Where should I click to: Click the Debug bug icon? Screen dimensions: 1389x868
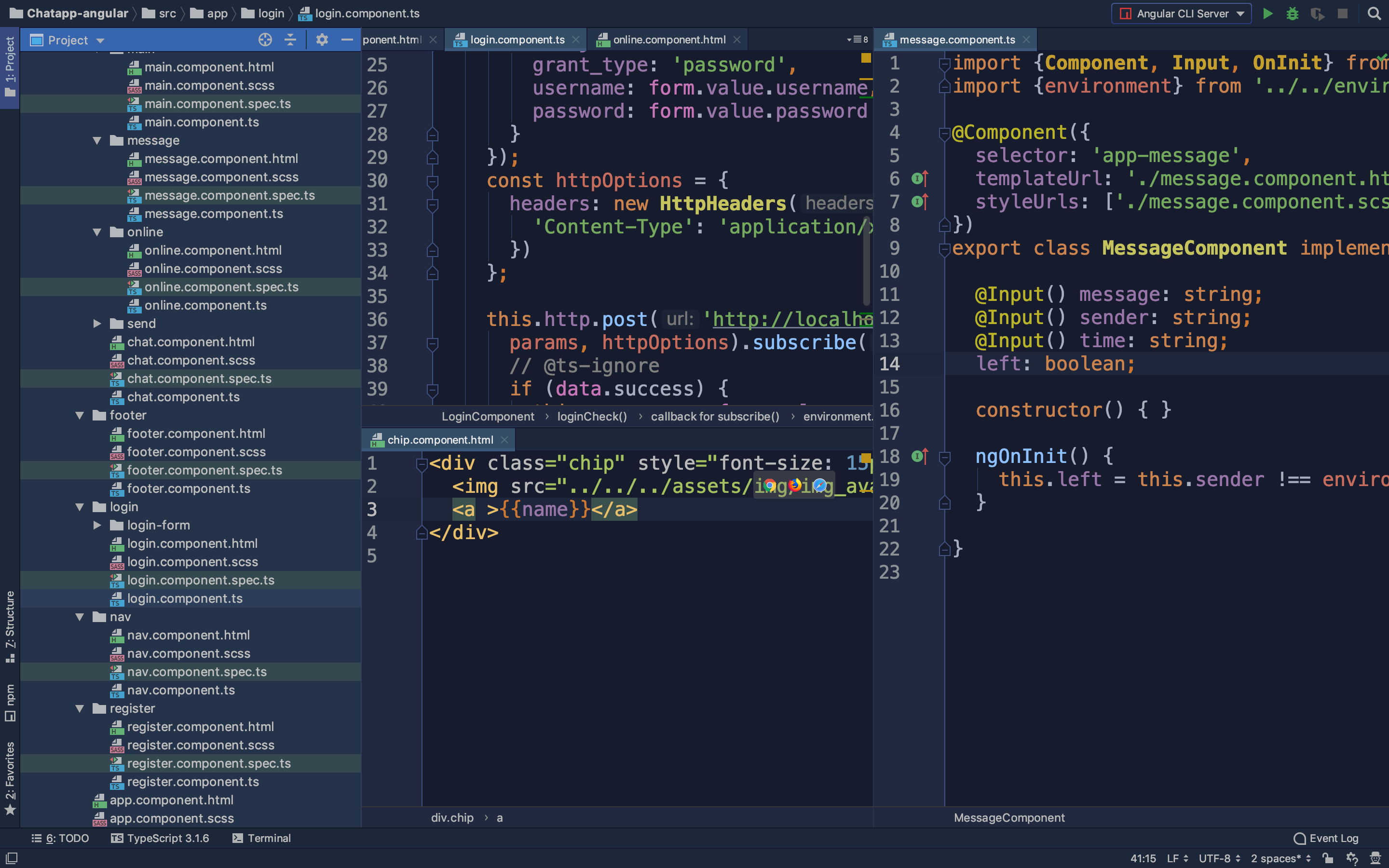coord(1292,13)
